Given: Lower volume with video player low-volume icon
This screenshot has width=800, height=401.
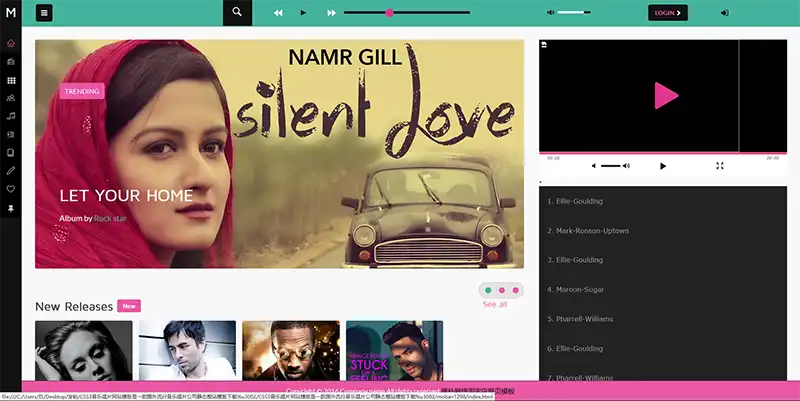Looking at the screenshot, I should (x=594, y=166).
